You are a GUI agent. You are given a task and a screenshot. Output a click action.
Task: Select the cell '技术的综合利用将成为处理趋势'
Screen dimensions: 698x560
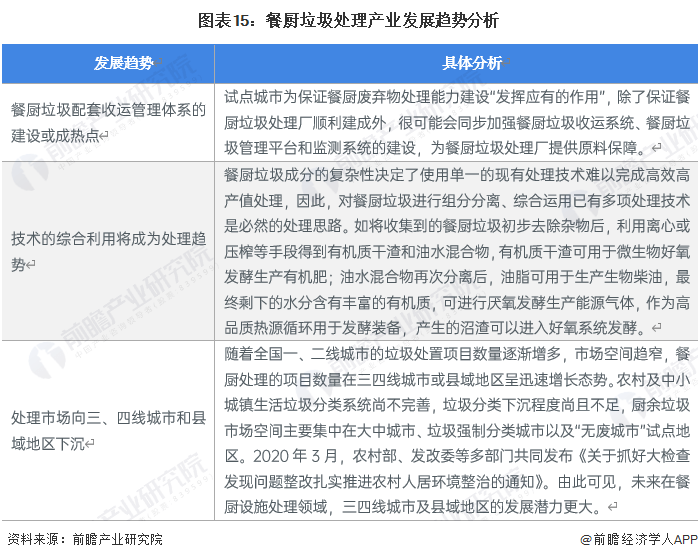pos(108,251)
